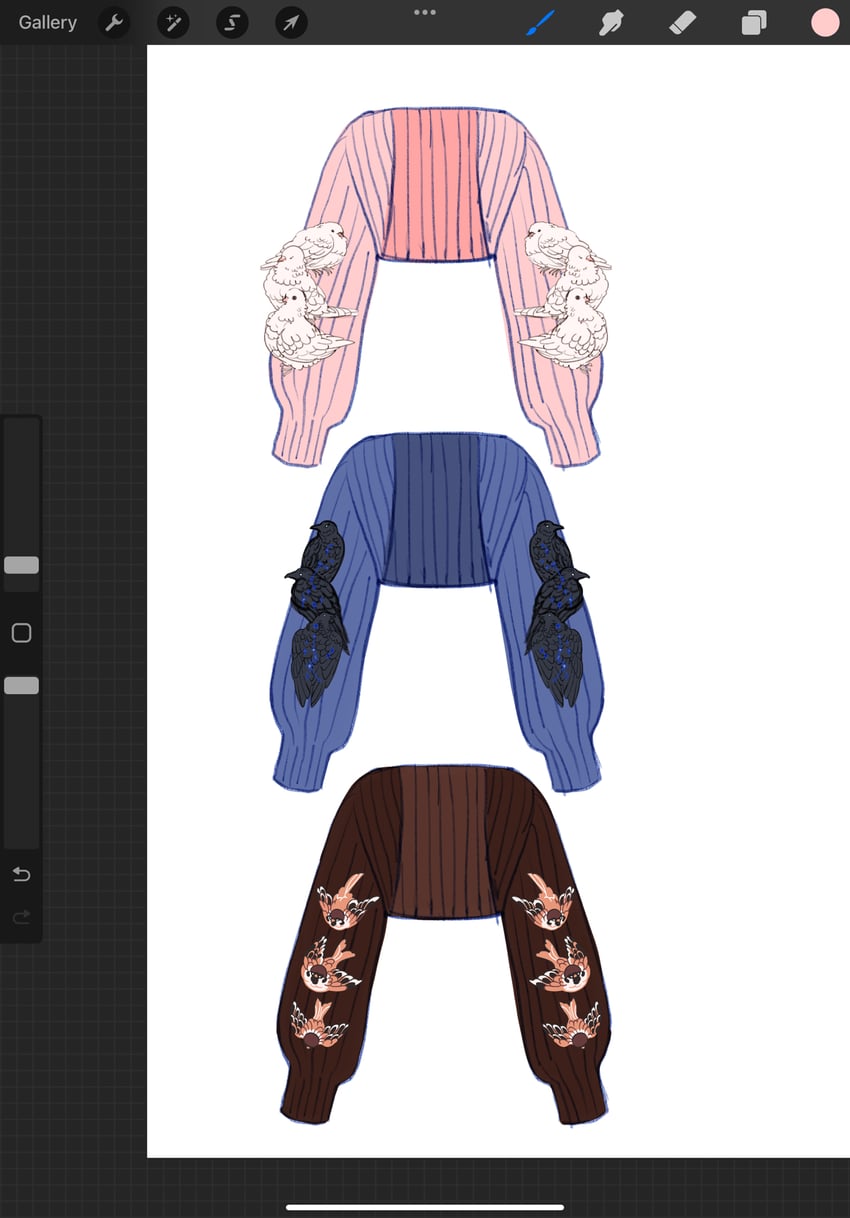Viewport: 850px width, 1218px height.
Task: Open the Actions wrench menu
Action: point(114,22)
